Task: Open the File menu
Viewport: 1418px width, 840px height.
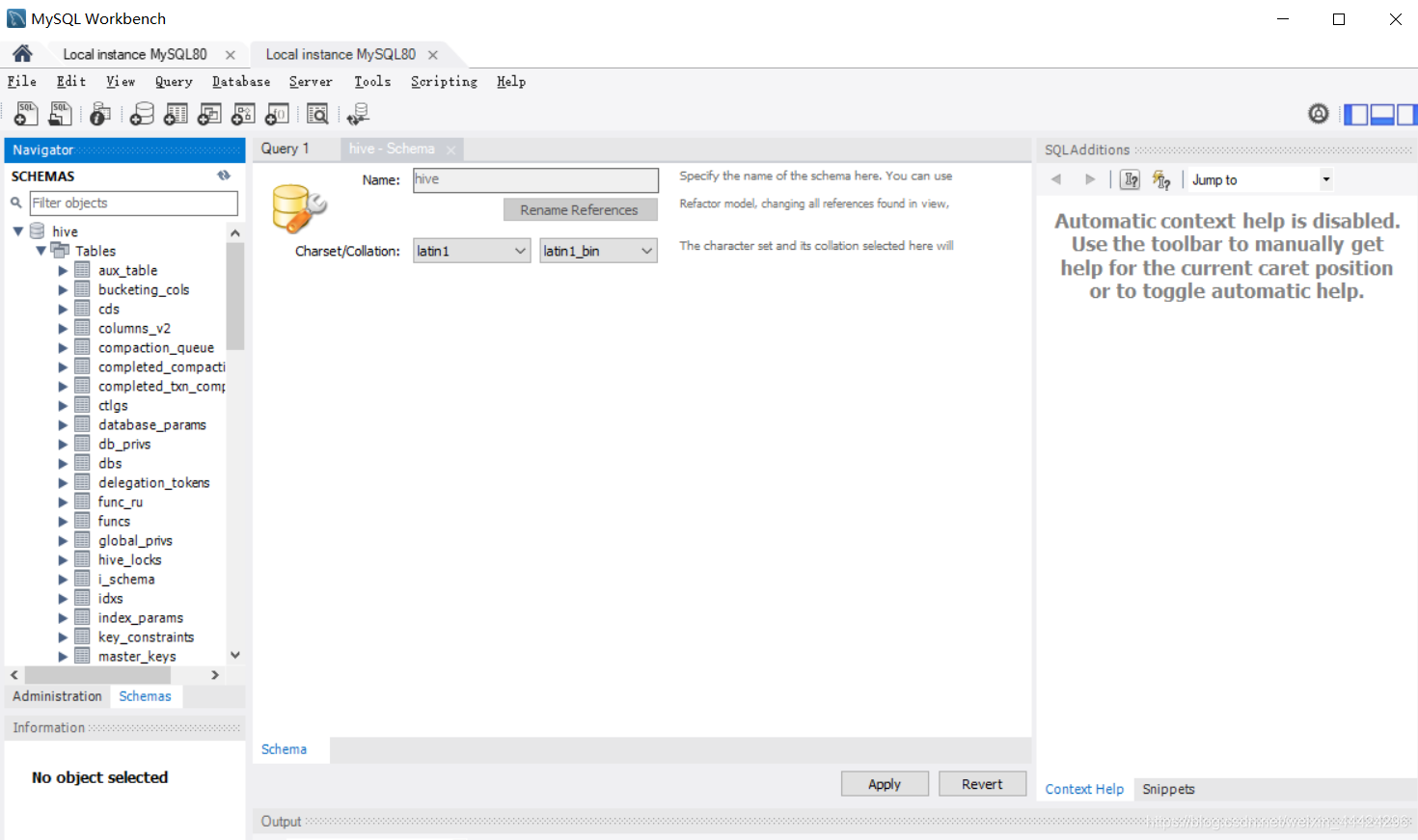Action: (x=21, y=82)
